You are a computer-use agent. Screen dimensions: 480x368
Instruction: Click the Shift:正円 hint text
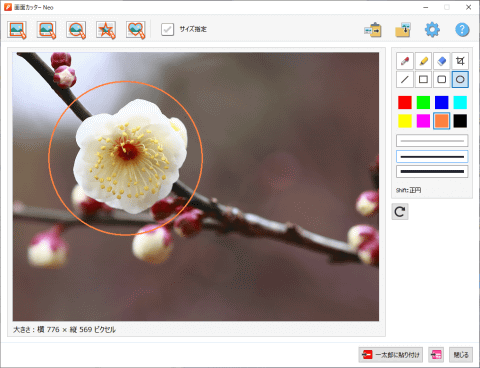(408, 190)
